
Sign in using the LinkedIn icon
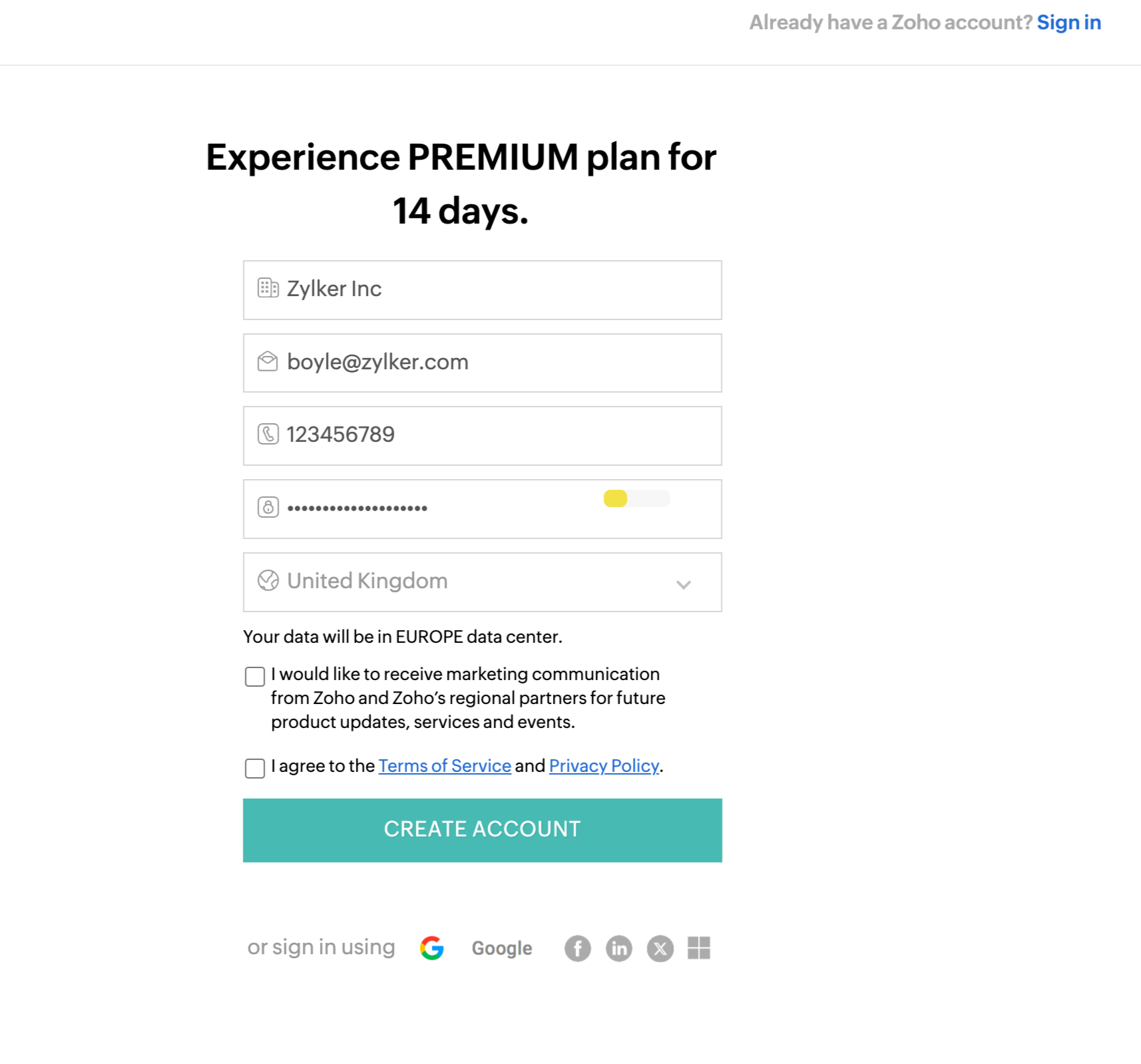[x=619, y=948]
